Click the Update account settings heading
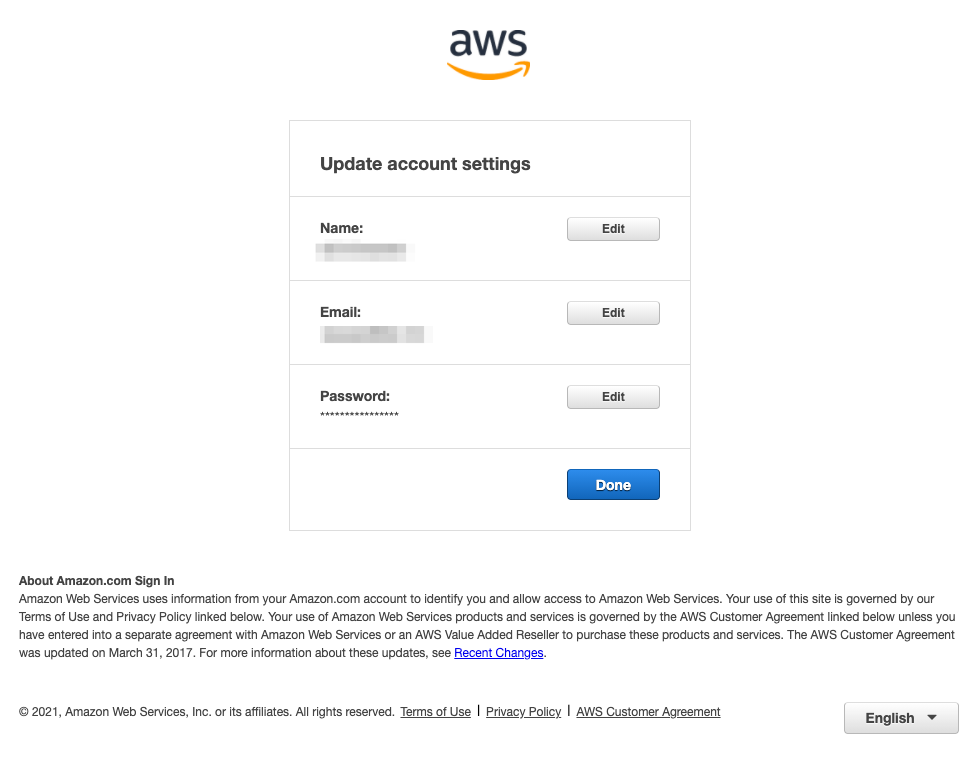Viewport: 974px width, 767px height. coord(425,164)
